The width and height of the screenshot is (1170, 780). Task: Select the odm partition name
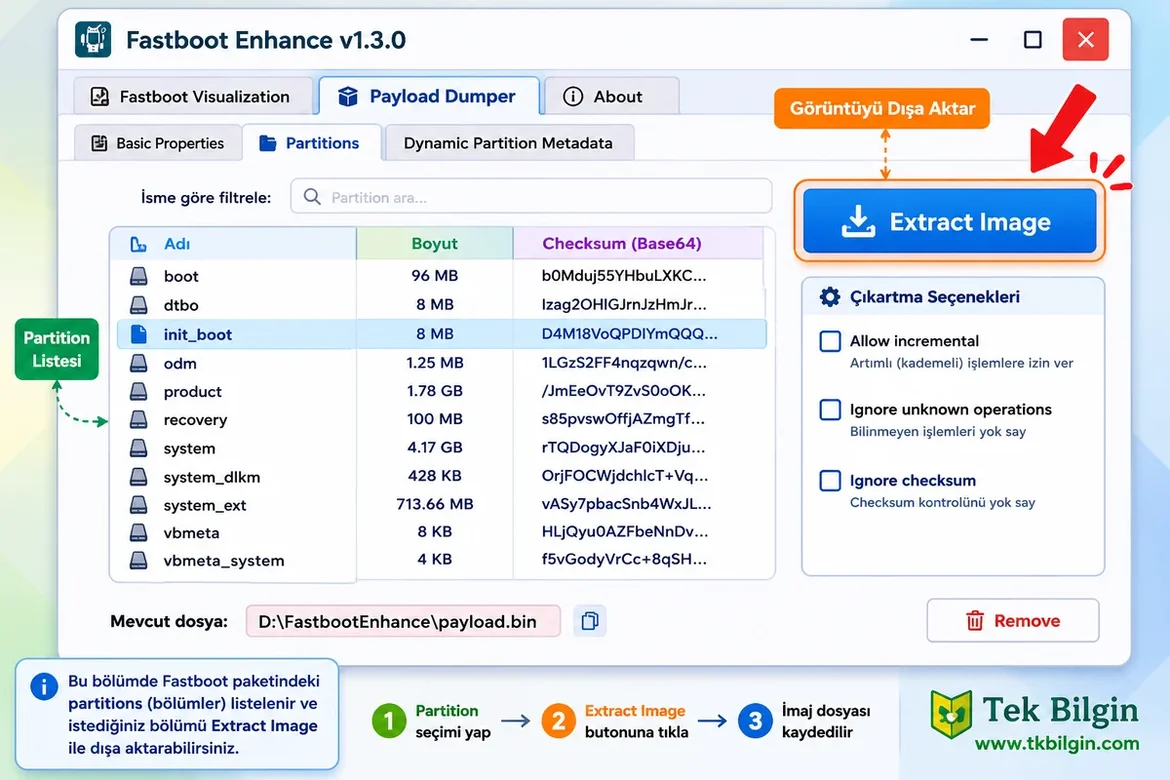point(180,363)
